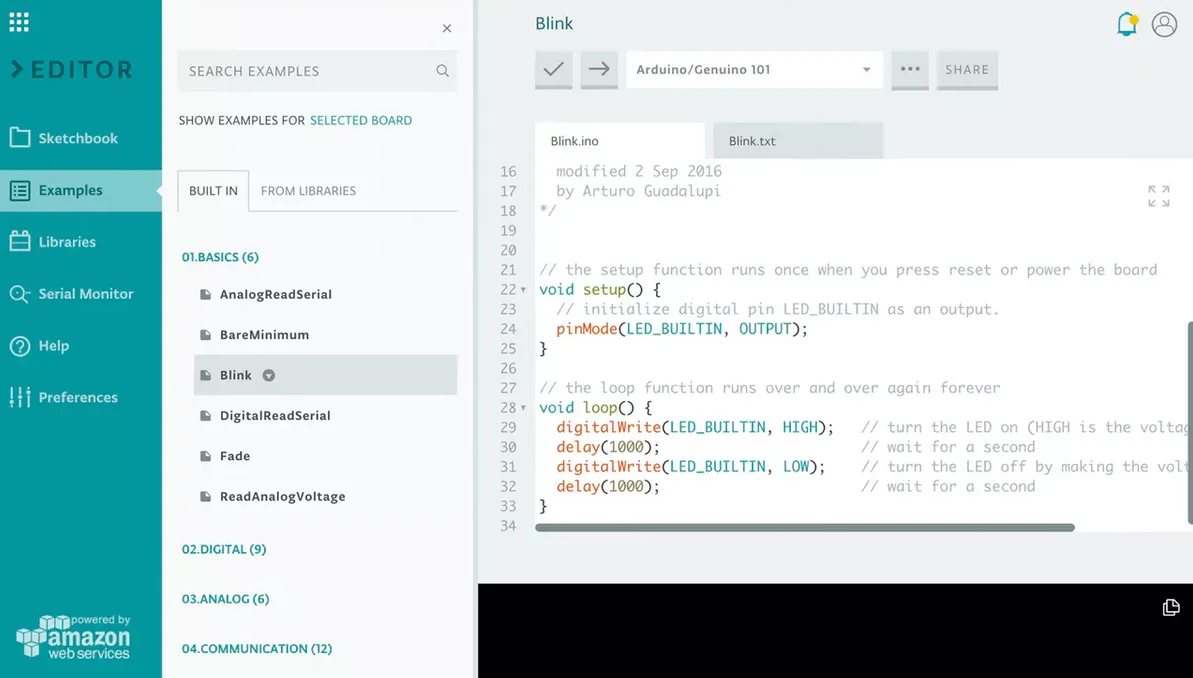Click the SHARE button
1193x678 pixels.
tap(967, 69)
